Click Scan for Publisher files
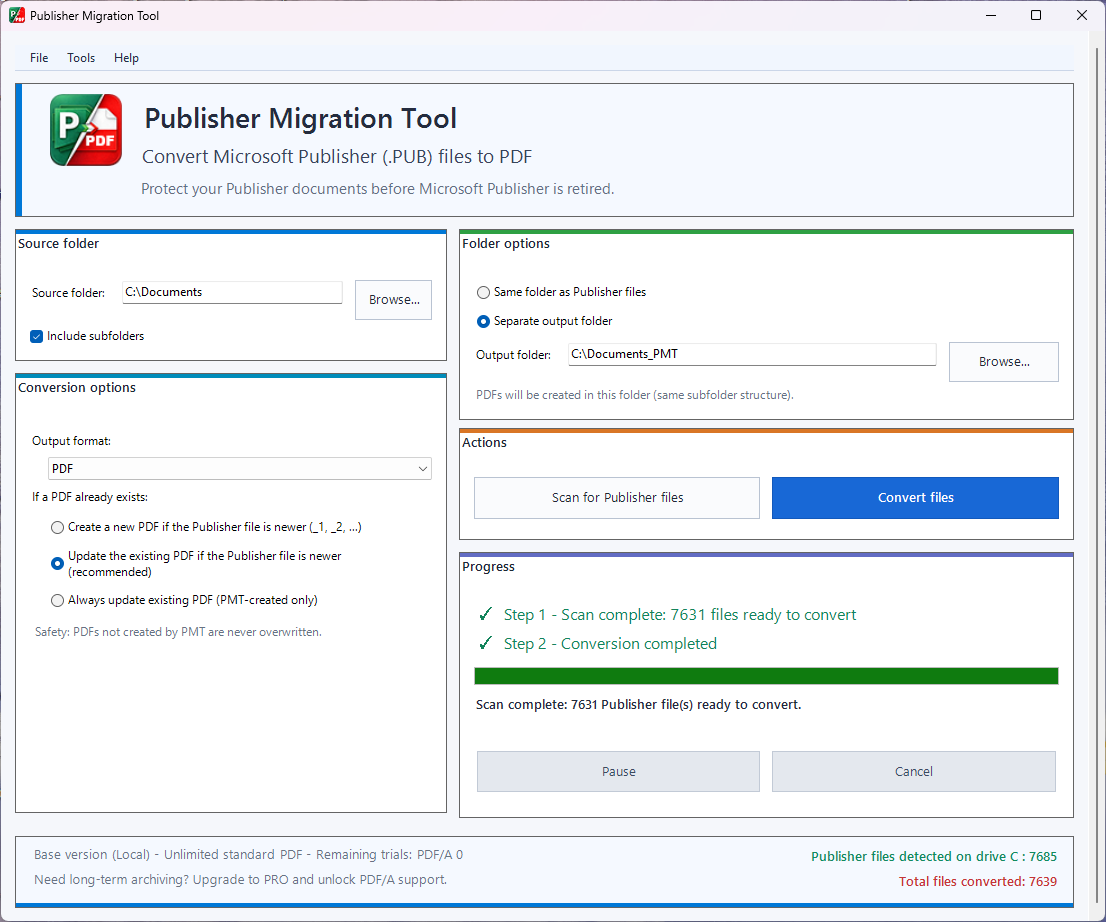 coord(617,498)
